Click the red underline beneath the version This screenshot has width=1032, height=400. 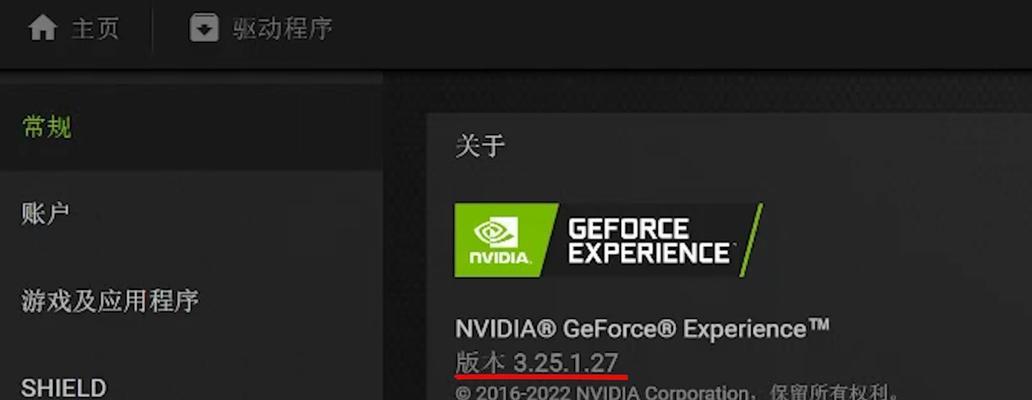pyautogui.click(x=541, y=378)
